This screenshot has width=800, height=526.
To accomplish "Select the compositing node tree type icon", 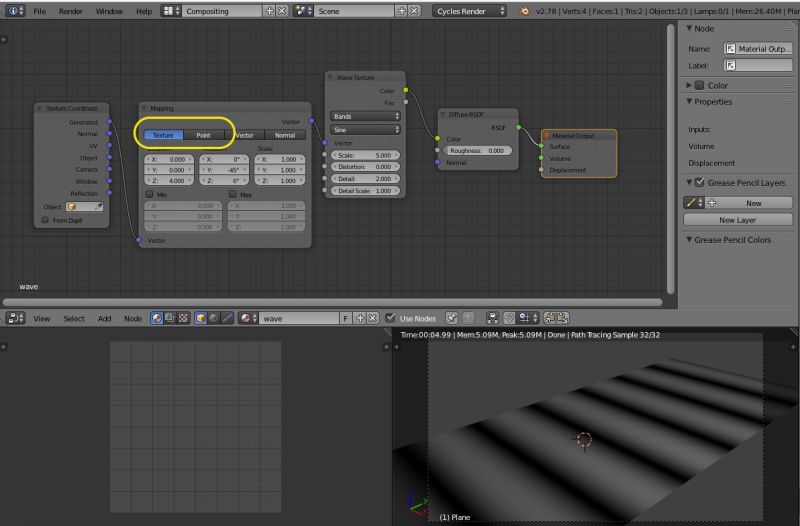I will [x=170, y=318].
